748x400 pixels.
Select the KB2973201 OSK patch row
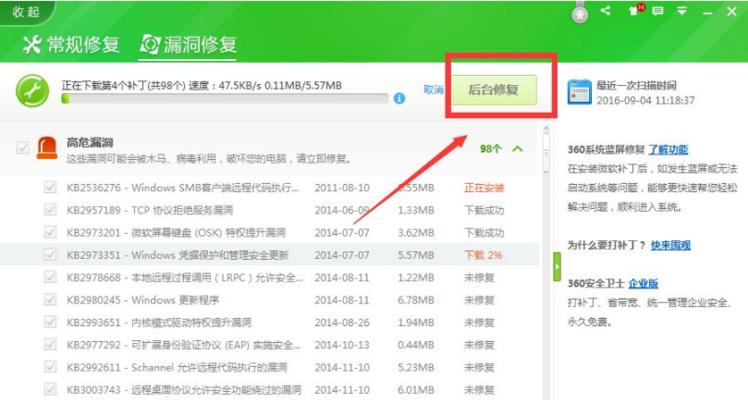(x=270, y=232)
